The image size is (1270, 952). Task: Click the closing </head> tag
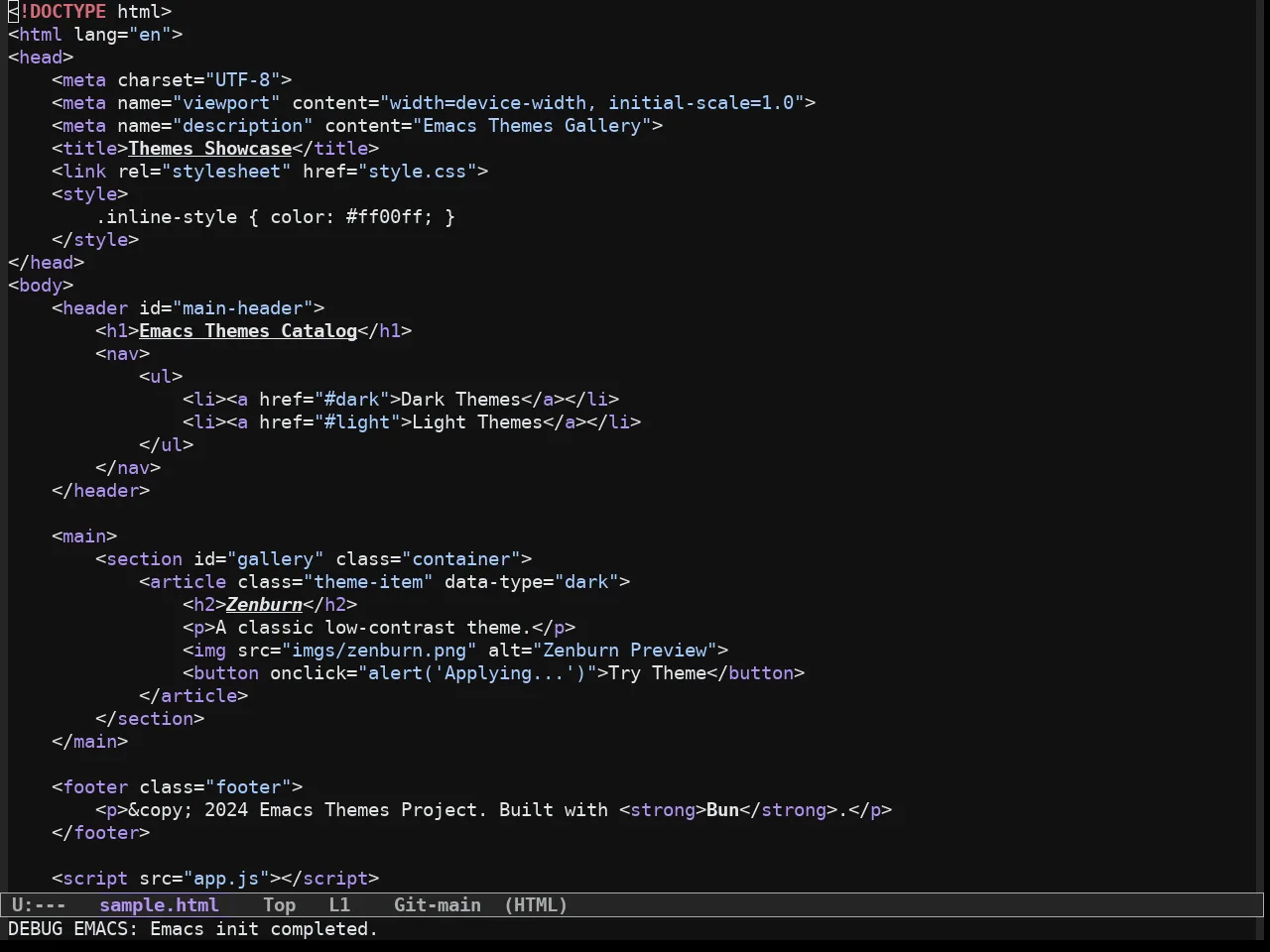point(47,263)
